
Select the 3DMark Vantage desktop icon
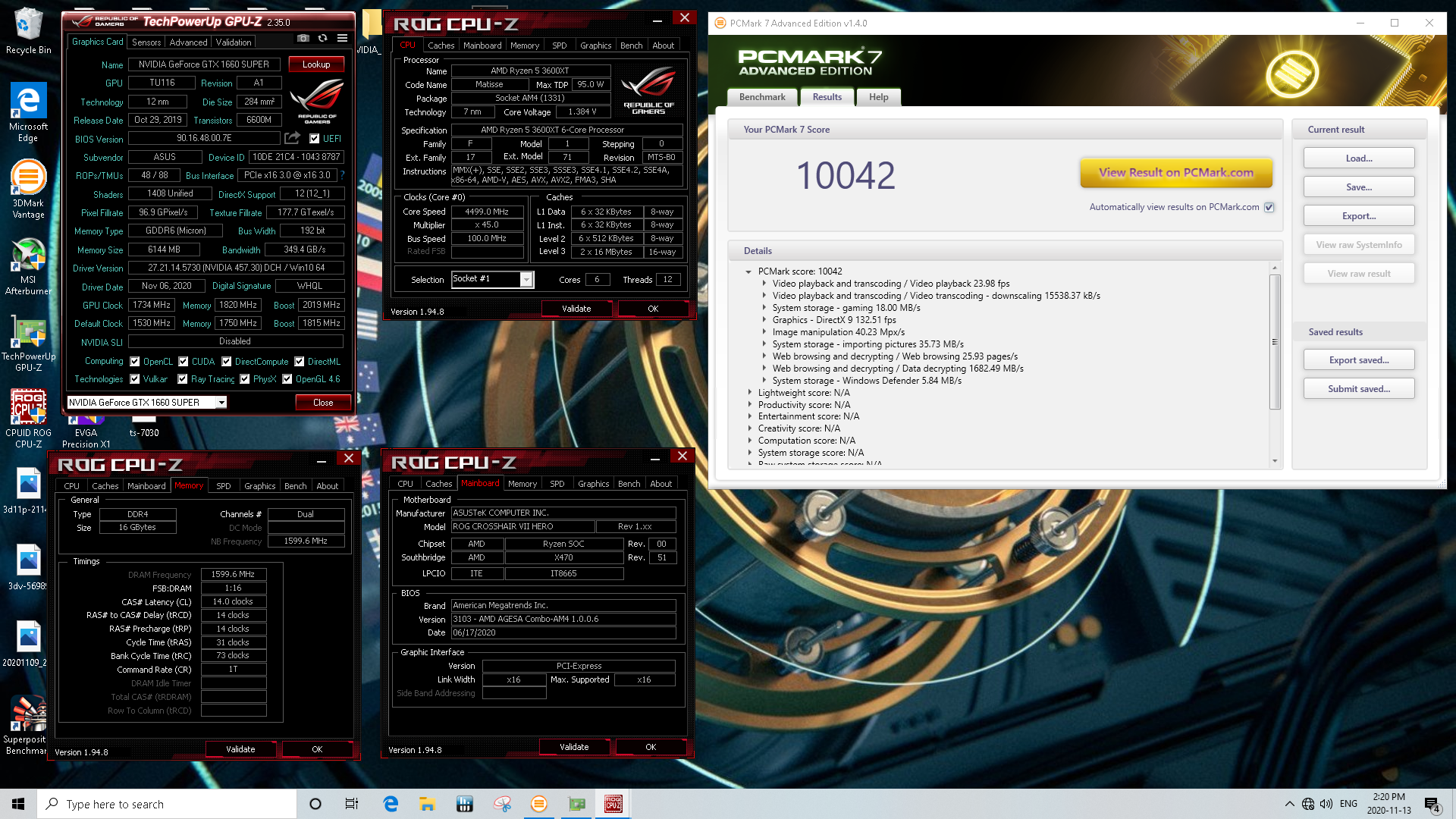[28, 190]
